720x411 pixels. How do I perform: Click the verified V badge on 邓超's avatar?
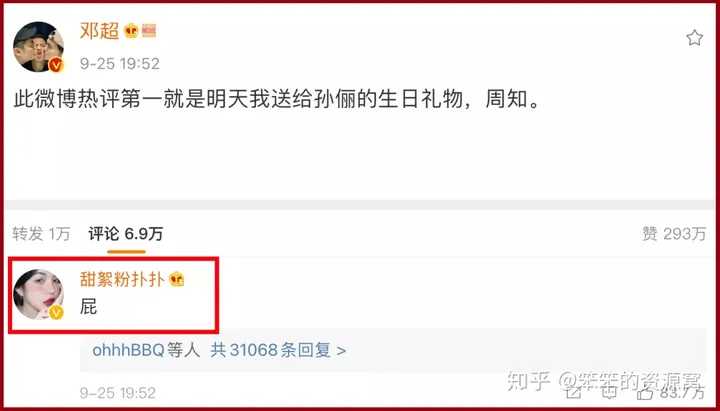tap(56, 65)
